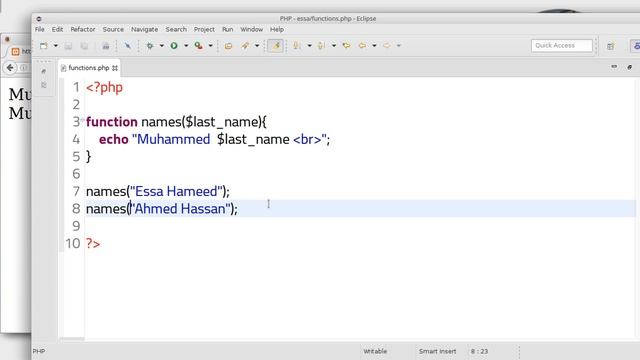Collapse function names using fold marker
The image size is (640, 360).
82,119
